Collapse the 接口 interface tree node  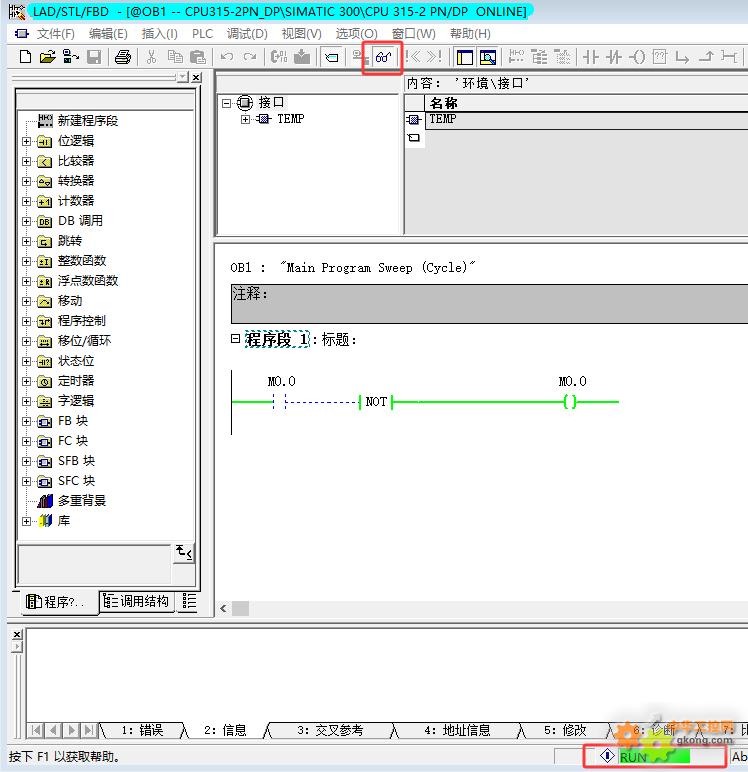(x=226, y=103)
